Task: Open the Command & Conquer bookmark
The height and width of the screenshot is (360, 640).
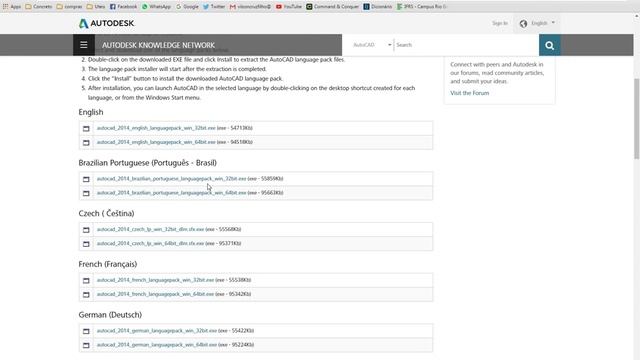Action: tap(333, 7)
